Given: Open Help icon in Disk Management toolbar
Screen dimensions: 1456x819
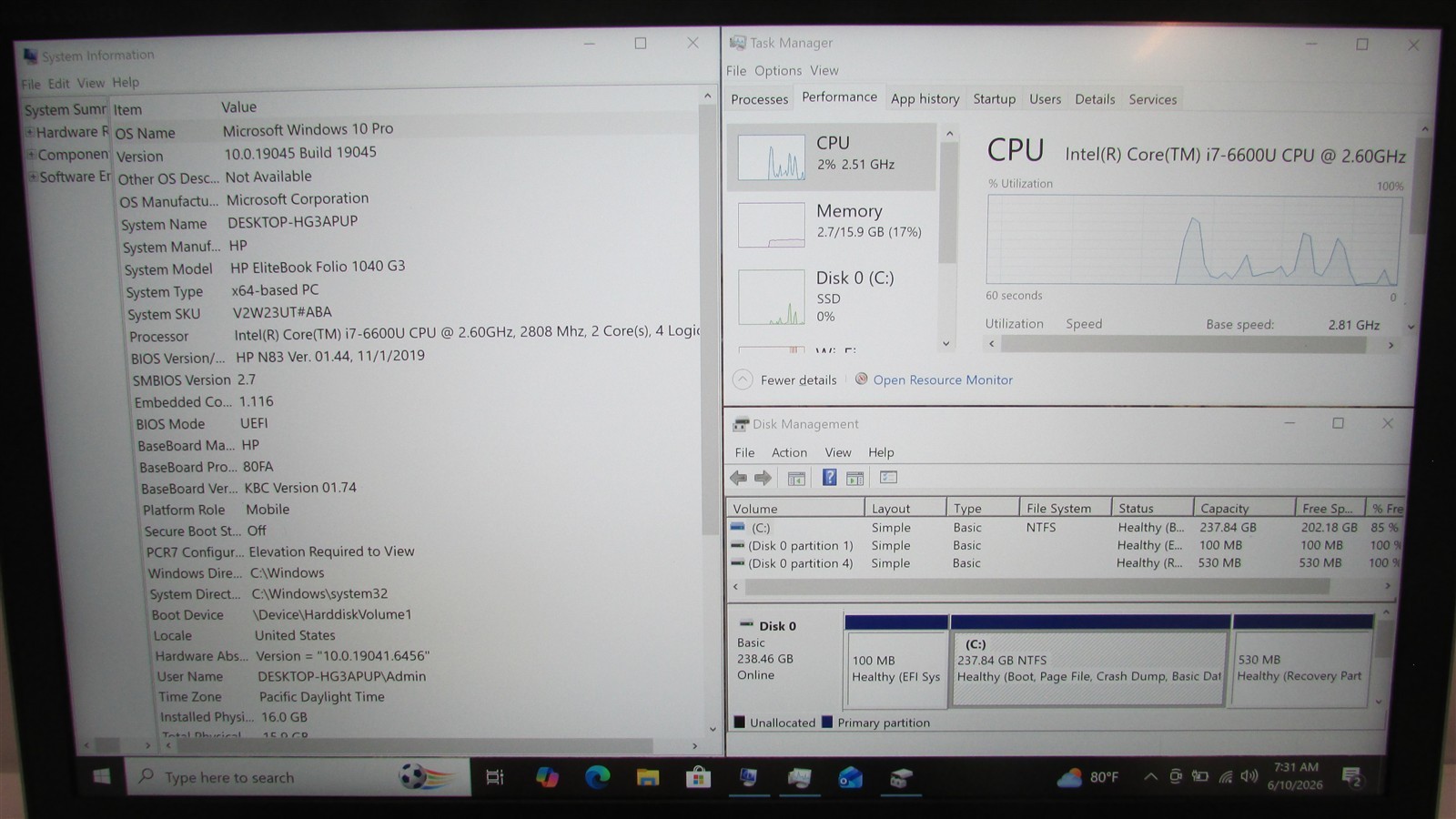Looking at the screenshot, I should click(829, 478).
